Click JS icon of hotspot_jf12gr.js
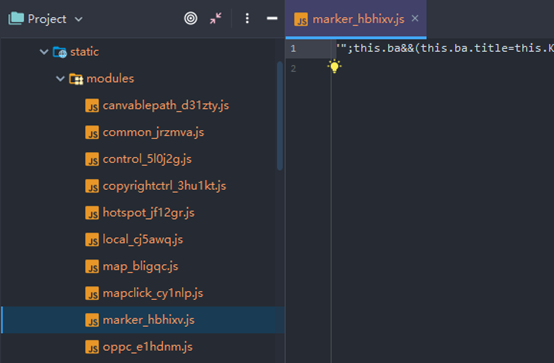The image size is (554, 363). [92, 213]
